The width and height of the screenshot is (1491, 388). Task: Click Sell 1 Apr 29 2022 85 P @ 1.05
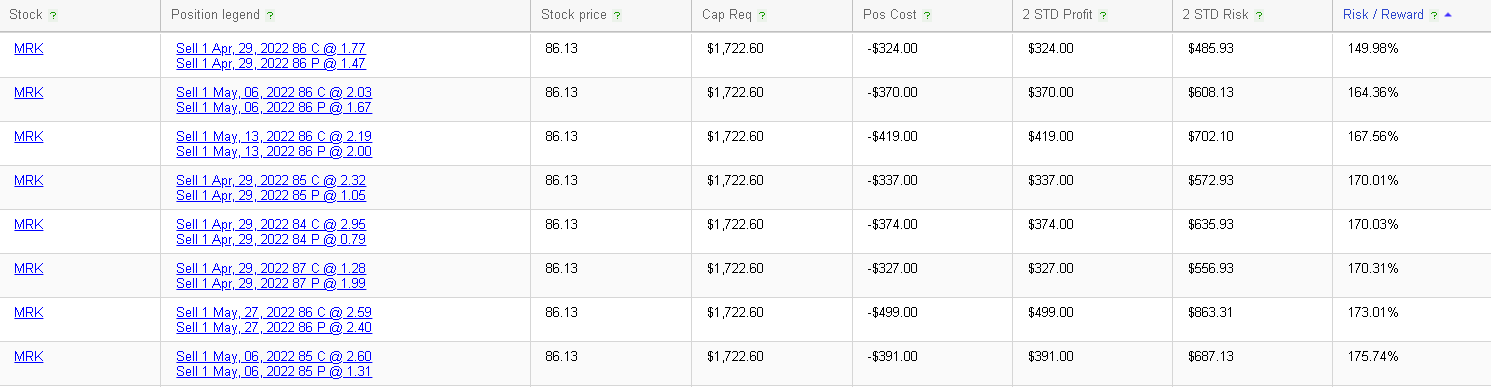[x=271, y=195]
